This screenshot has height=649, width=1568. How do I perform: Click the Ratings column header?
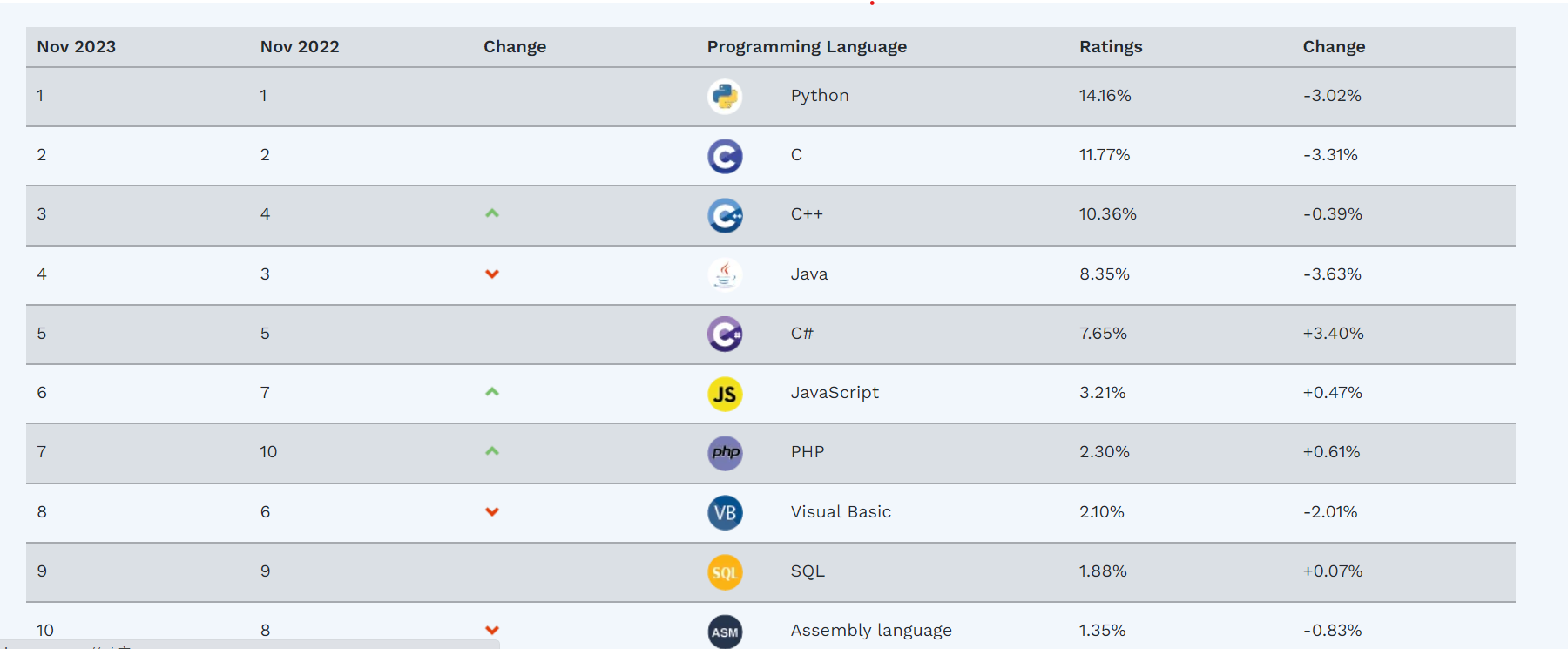pyautogui.click(x=1111, y=47)
